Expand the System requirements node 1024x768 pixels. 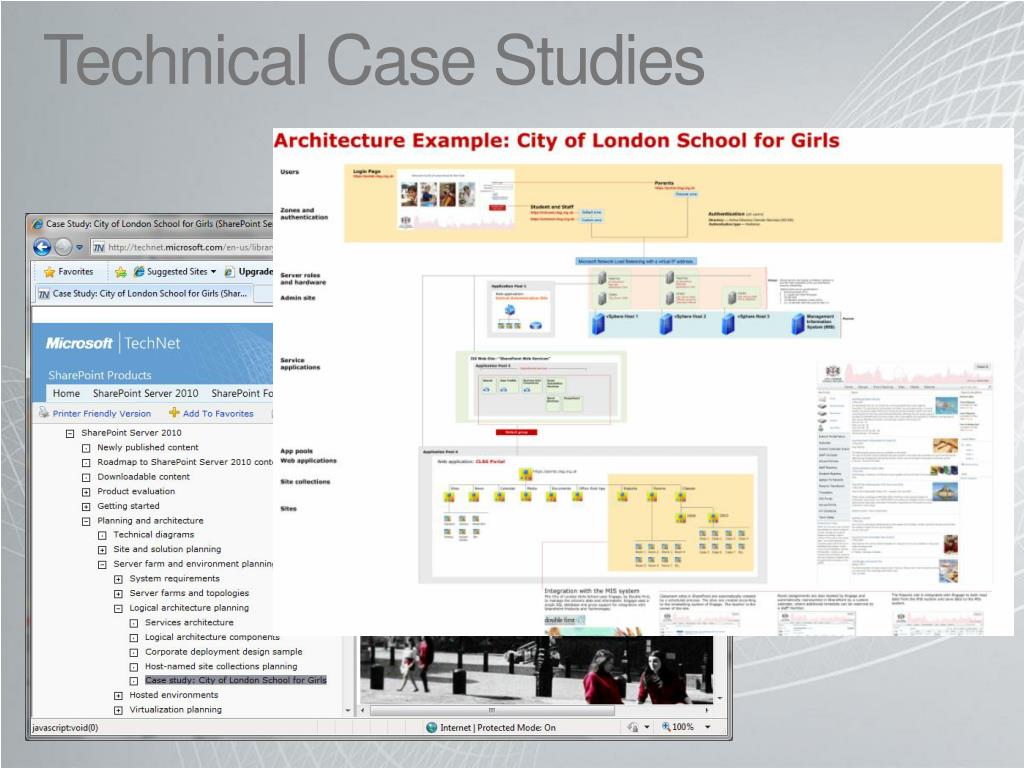pyautogui.click(x=118, y=579)
